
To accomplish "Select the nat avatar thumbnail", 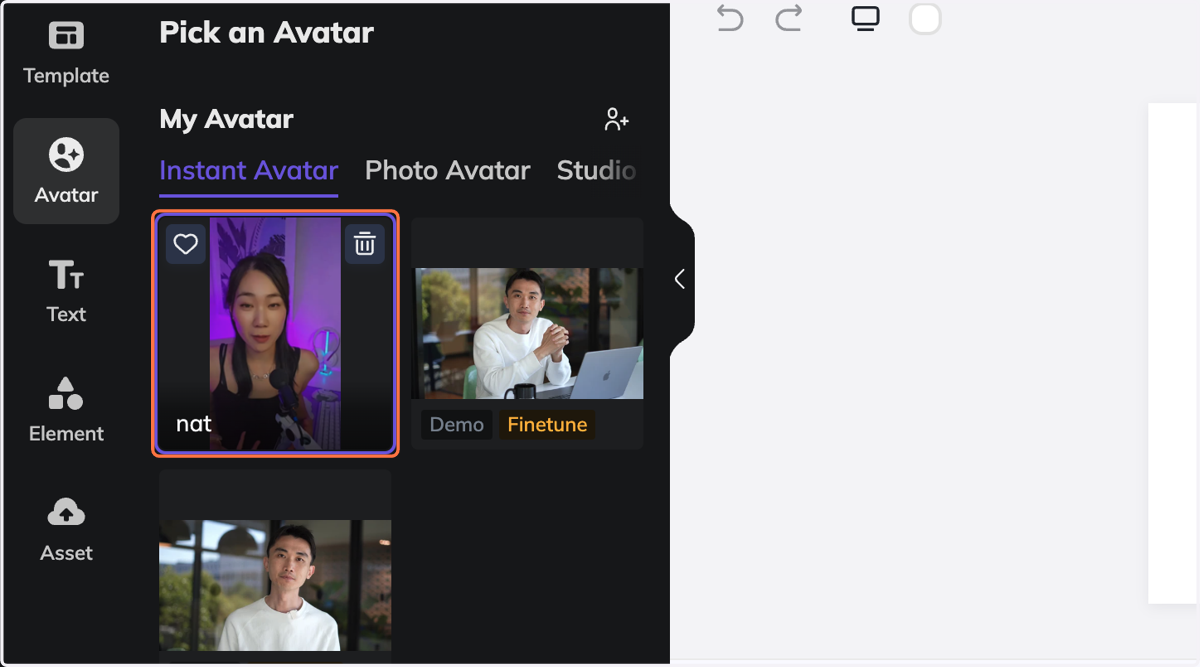I will tap(275, 333).
